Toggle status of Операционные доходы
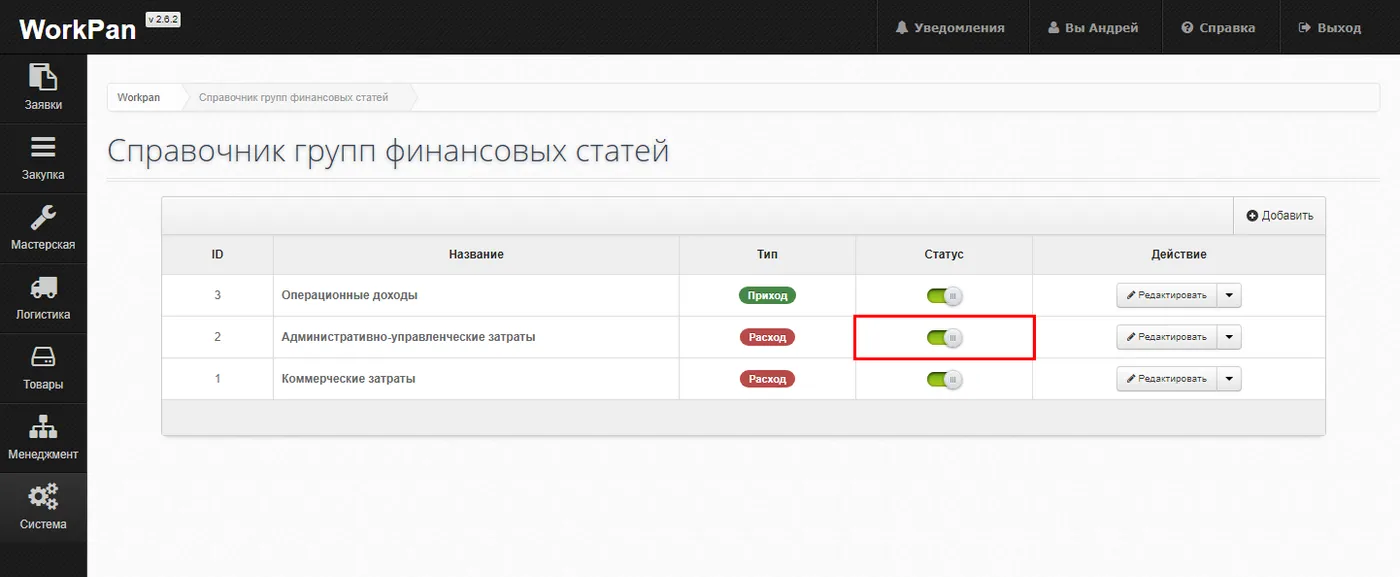 click(944, 296)
